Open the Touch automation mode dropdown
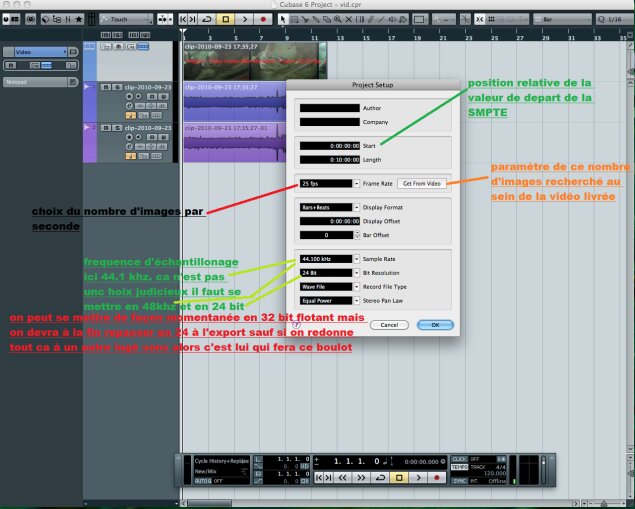Image resolution: width=635 pixels, height=509 pixels. (x=126, y=19)
